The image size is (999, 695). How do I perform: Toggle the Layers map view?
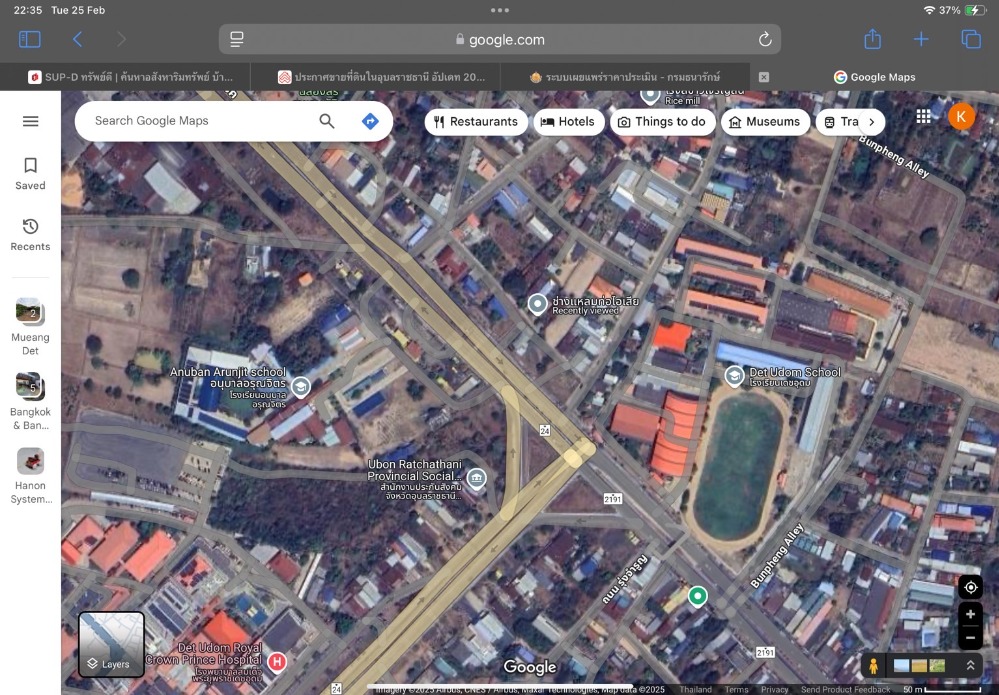pos(112,645)
